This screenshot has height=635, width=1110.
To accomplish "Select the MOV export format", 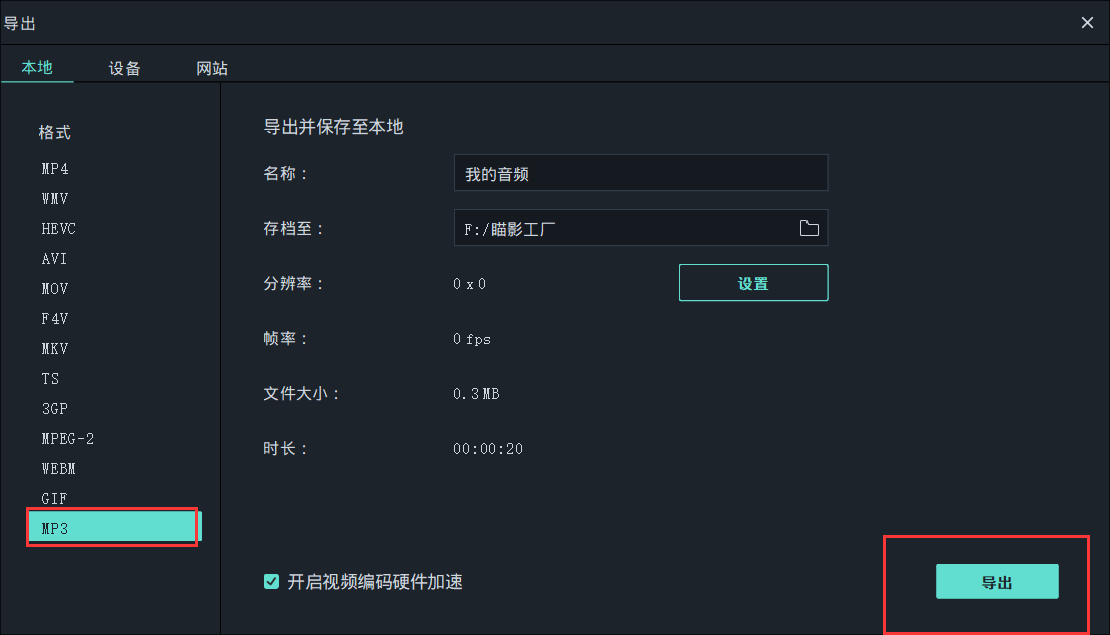I will point(54,288).
